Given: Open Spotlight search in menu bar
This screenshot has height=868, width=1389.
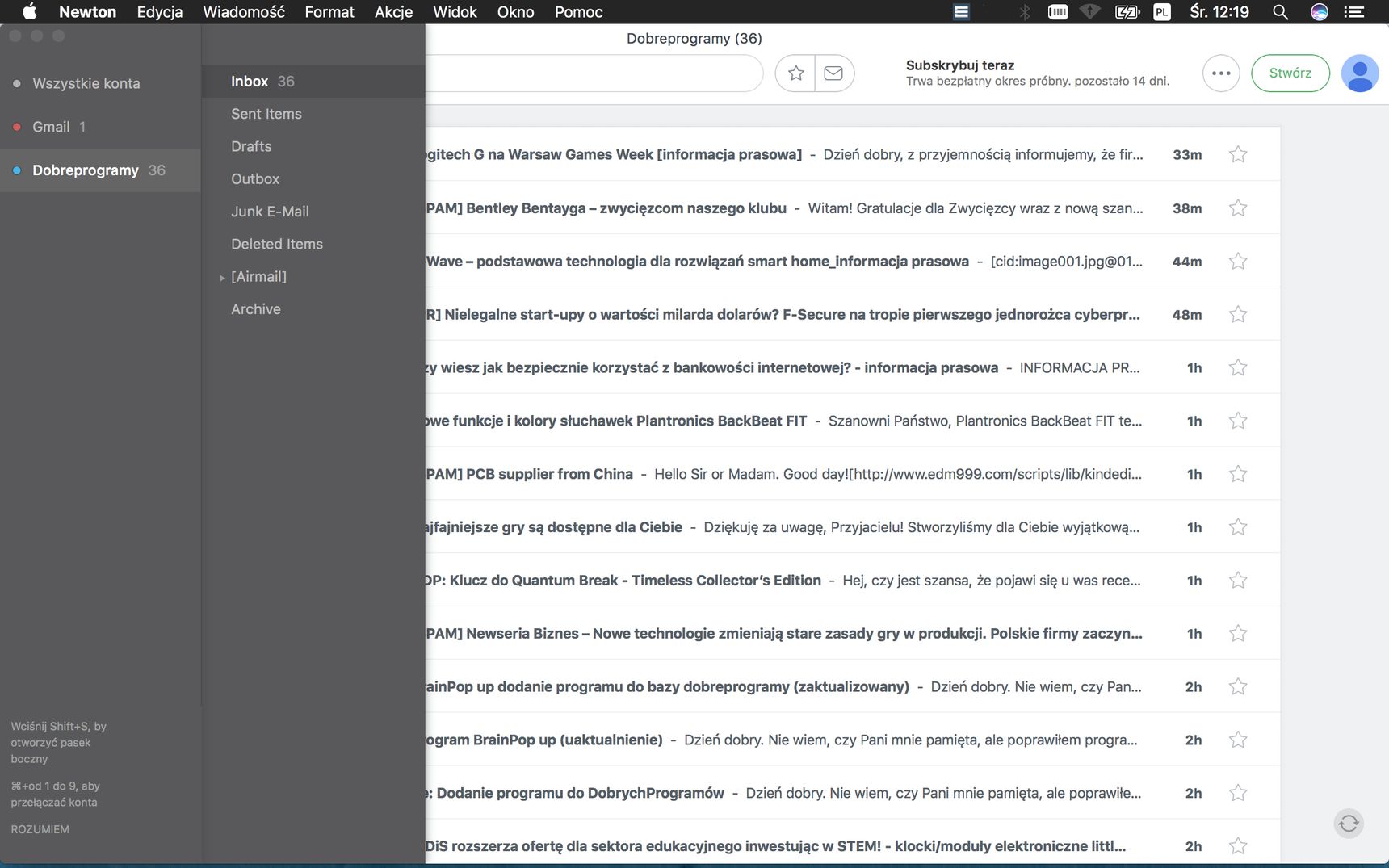Looking at the screenshot, I should (1280, 12).
